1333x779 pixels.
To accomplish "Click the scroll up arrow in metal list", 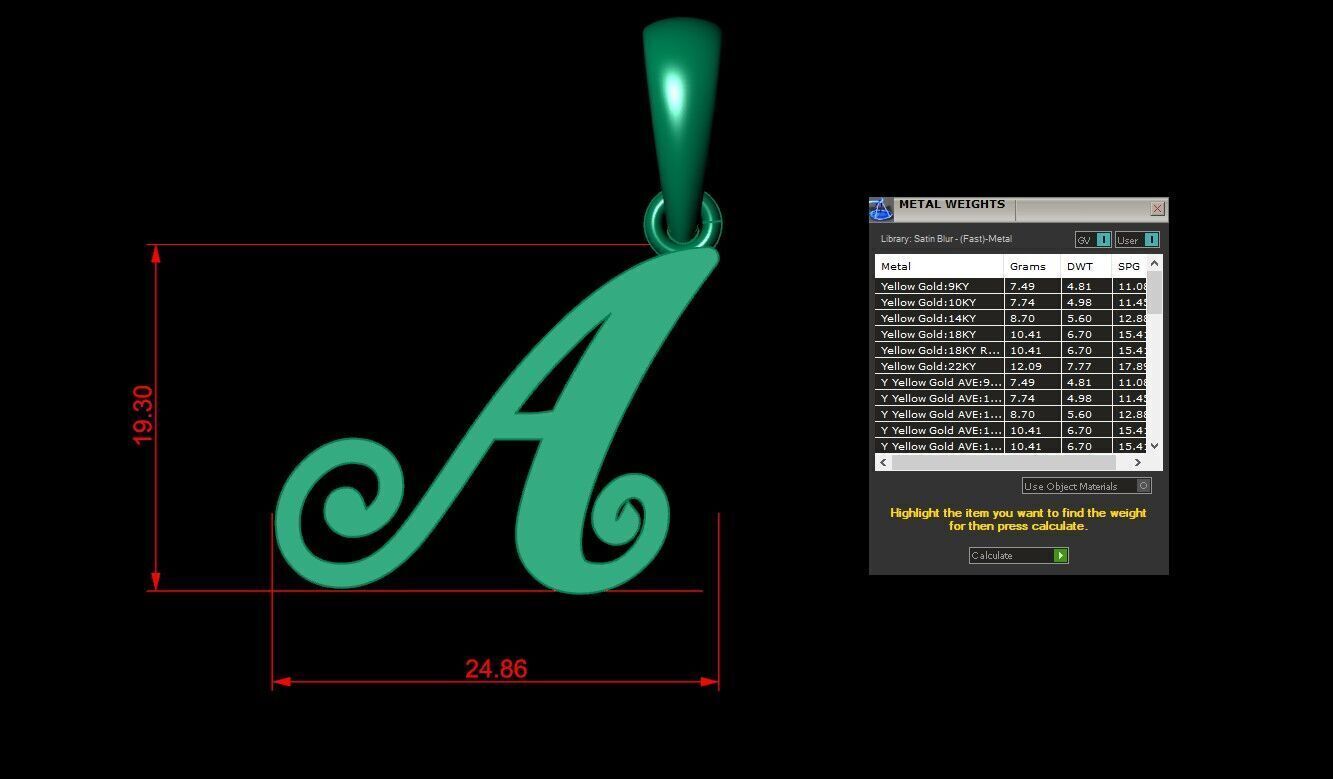I will point(1155,263).
